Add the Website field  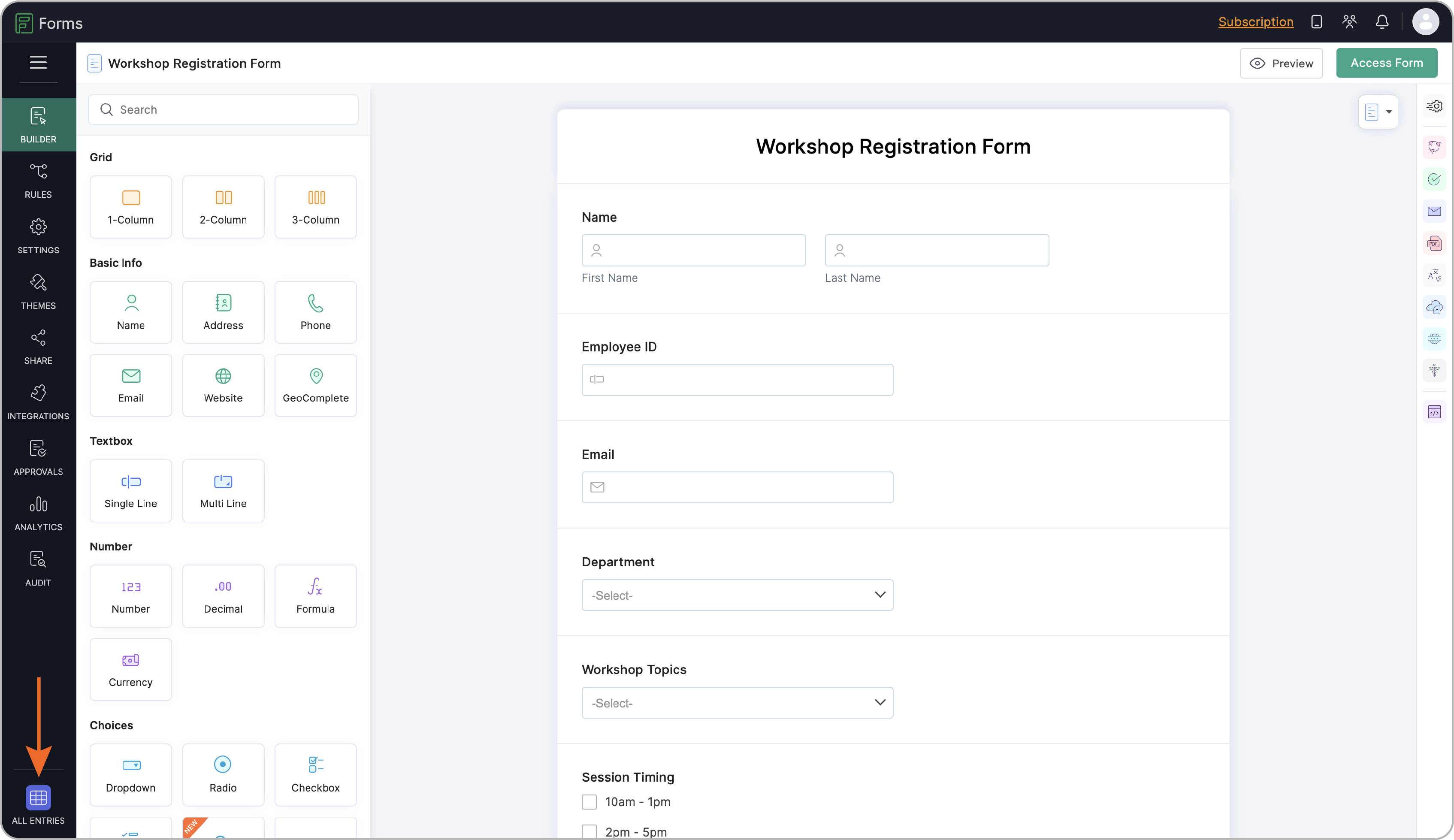(x=223, y=385)
